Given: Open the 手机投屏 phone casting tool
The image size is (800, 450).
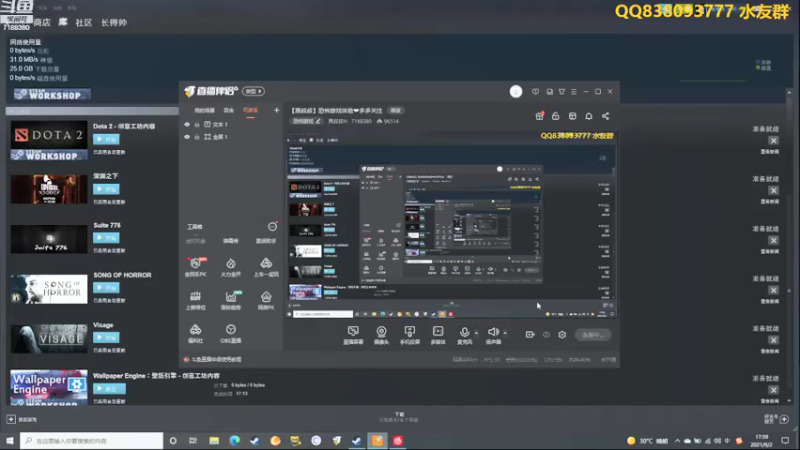Looking at the screenshot, I should coord(410,335).
